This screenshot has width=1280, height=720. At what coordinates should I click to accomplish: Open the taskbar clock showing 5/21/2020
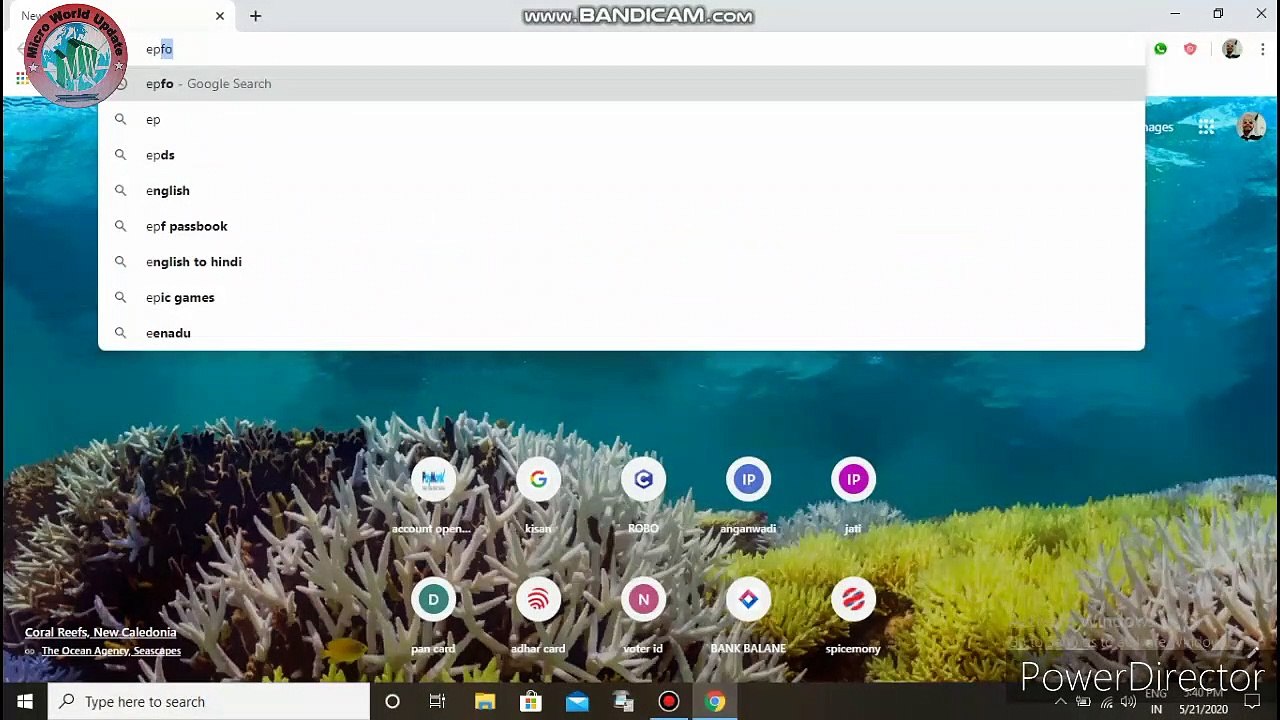[1203, 702]
